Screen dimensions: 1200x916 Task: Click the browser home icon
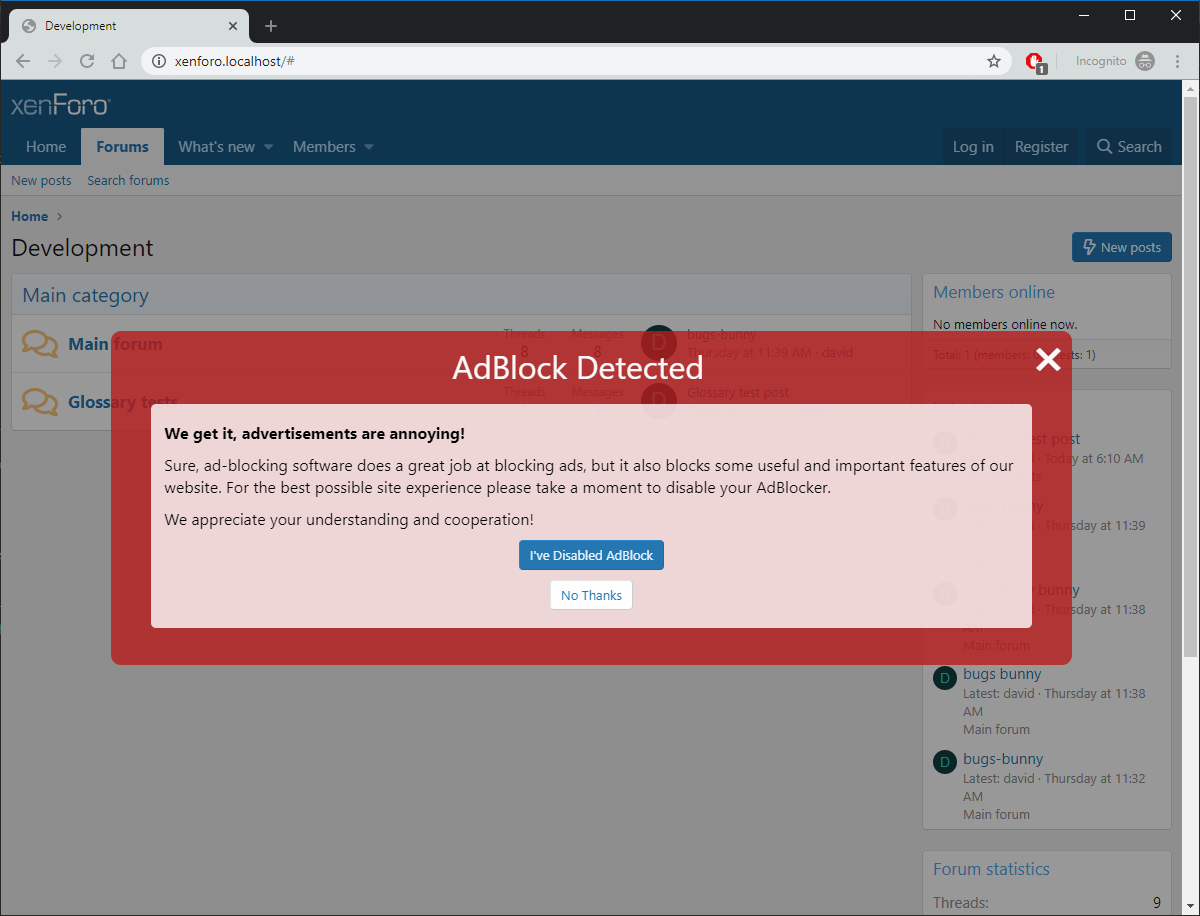119,61
